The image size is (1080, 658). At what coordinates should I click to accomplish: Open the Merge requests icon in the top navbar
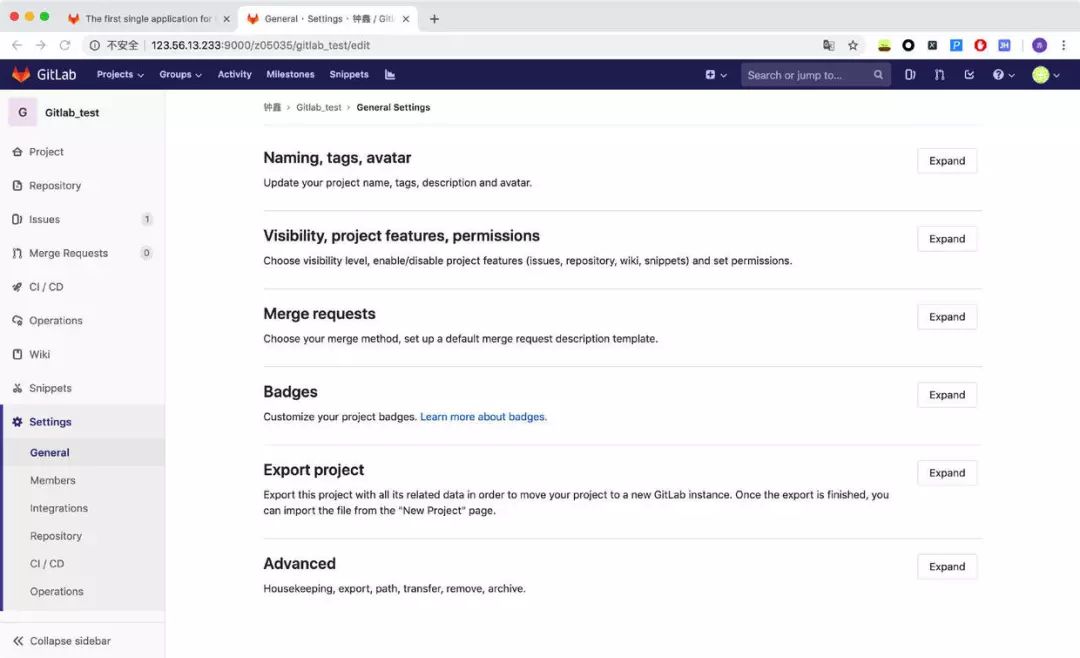(939, 74)
